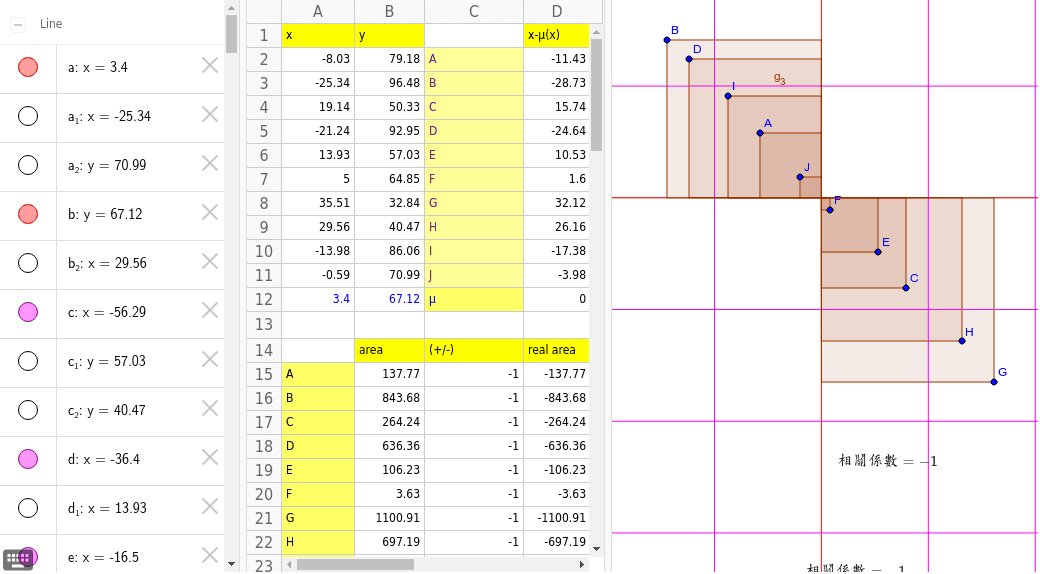Click spreadsheet horizontal scroll left arrow
This screenshot has width=1040, height=574.
pyautogui.click(x=290, y=565)
